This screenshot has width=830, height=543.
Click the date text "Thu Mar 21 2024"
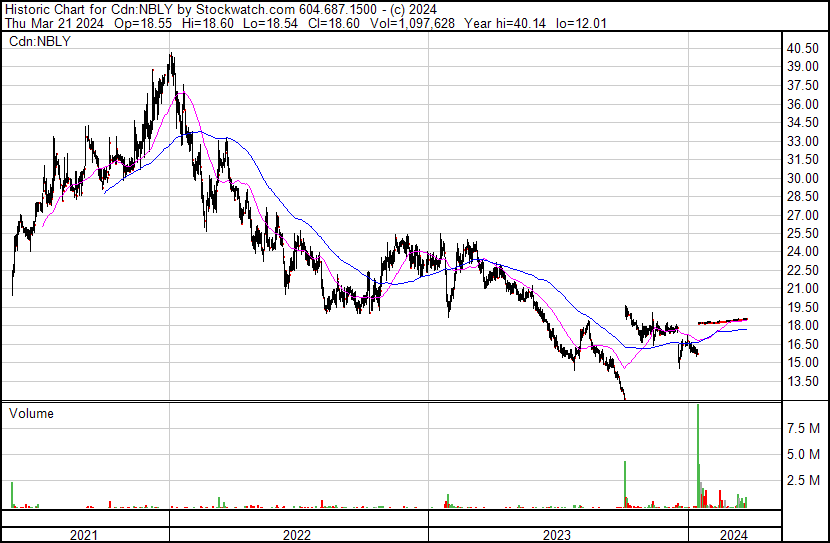(x=54, y=23)
